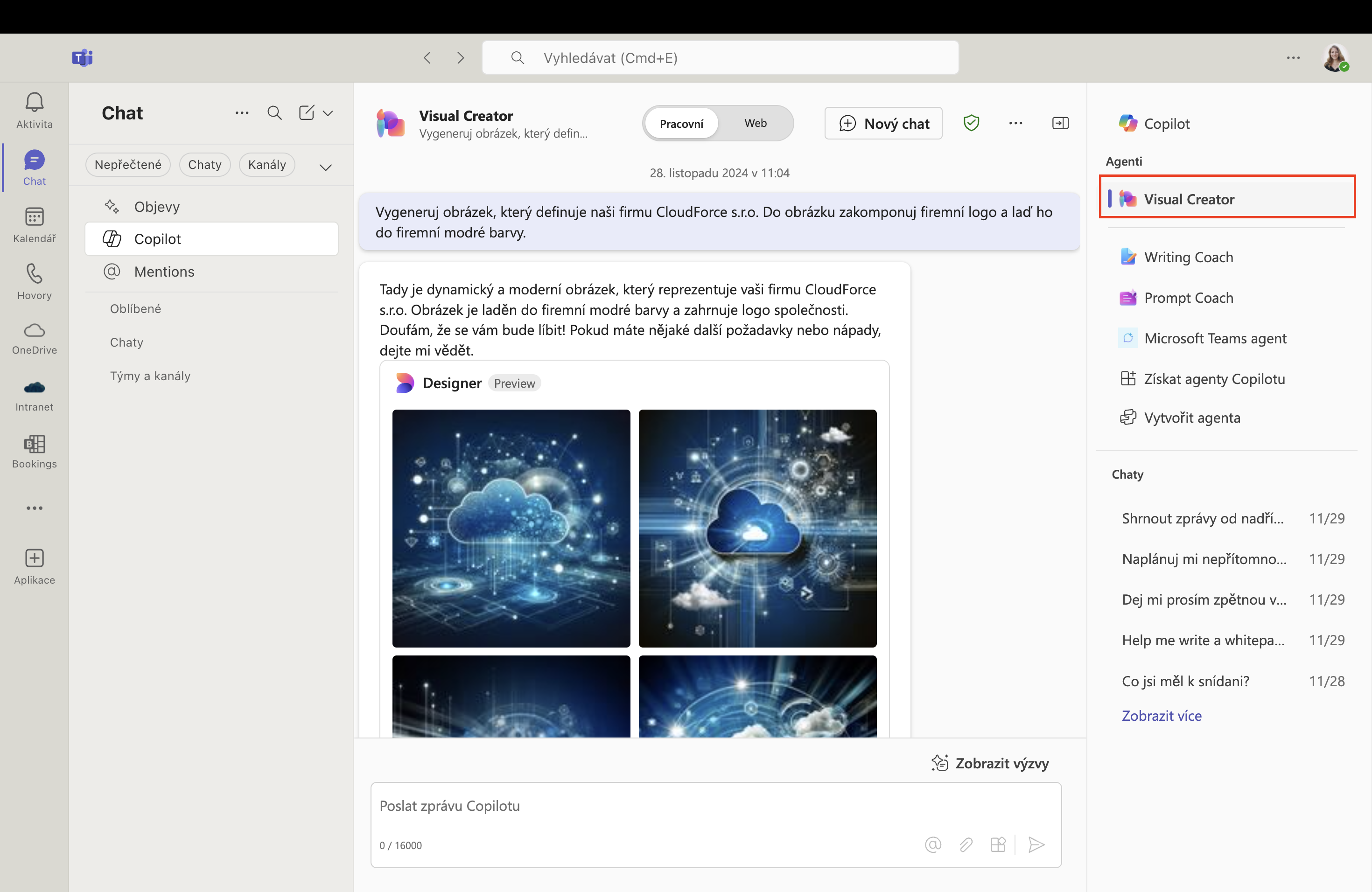Attach a file with paperclip icon
This screenshot has height=892, width=1372.
click(966, 845)
